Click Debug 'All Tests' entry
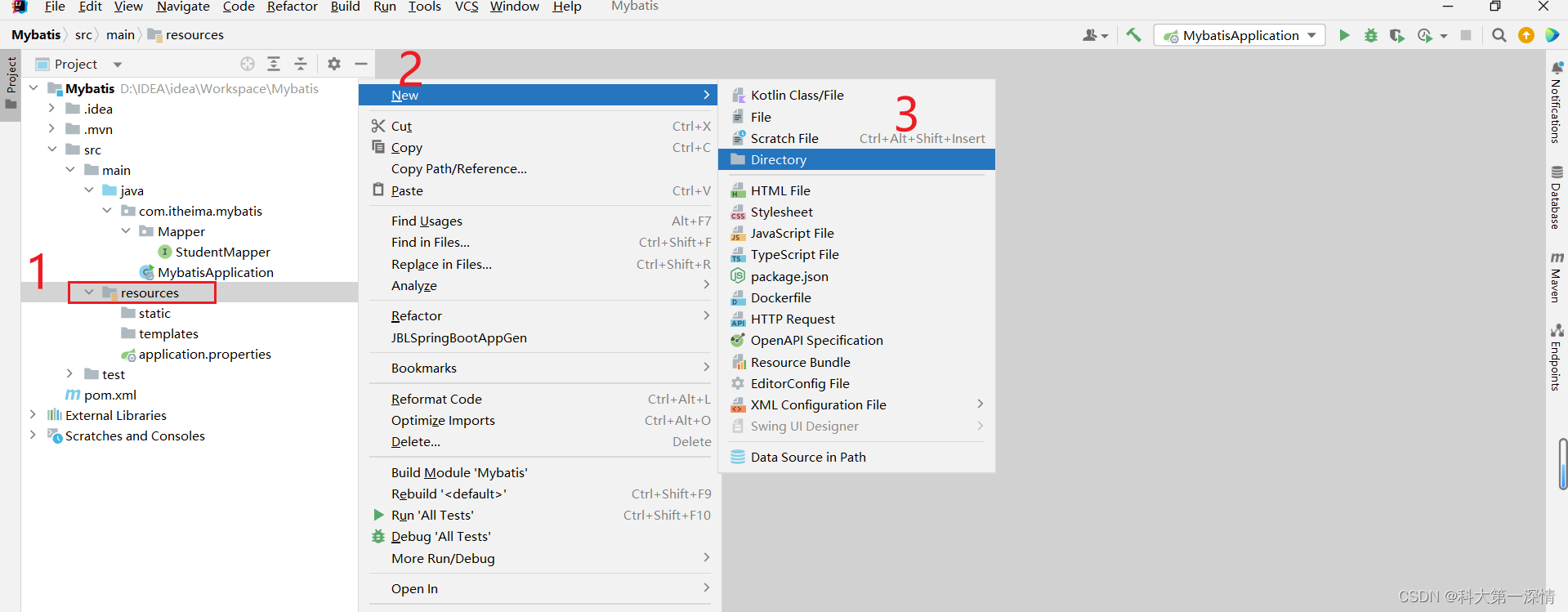 click(539, 536)
